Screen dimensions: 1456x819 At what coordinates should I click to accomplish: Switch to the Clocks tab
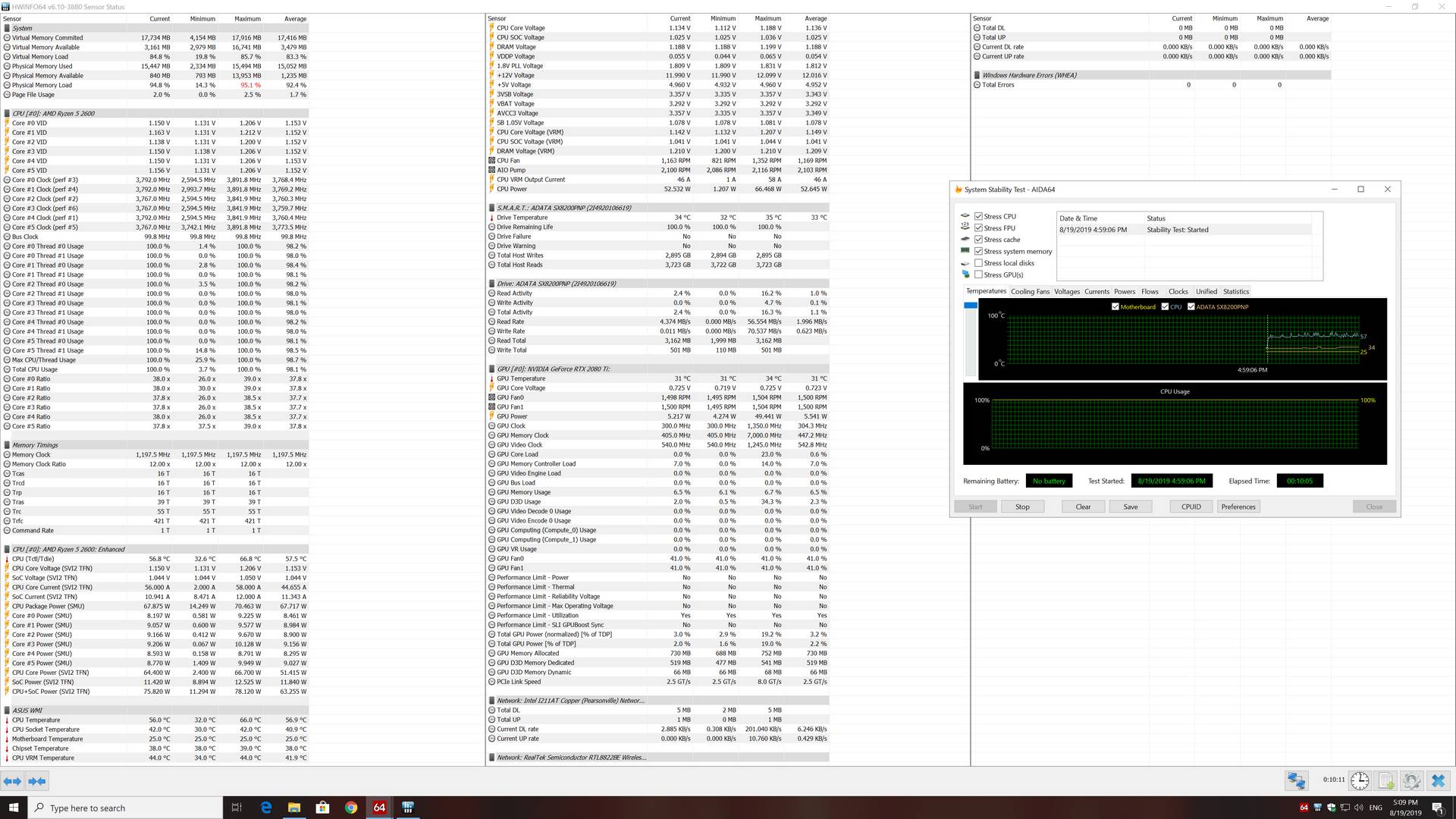(1178, 291)
